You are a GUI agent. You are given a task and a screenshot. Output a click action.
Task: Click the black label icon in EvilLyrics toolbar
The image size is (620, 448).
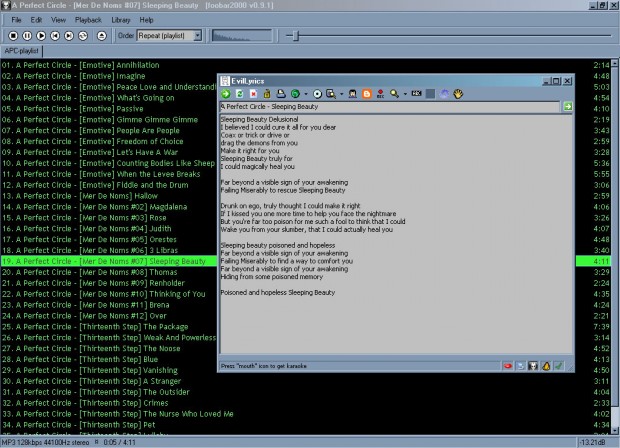[416, 93]
